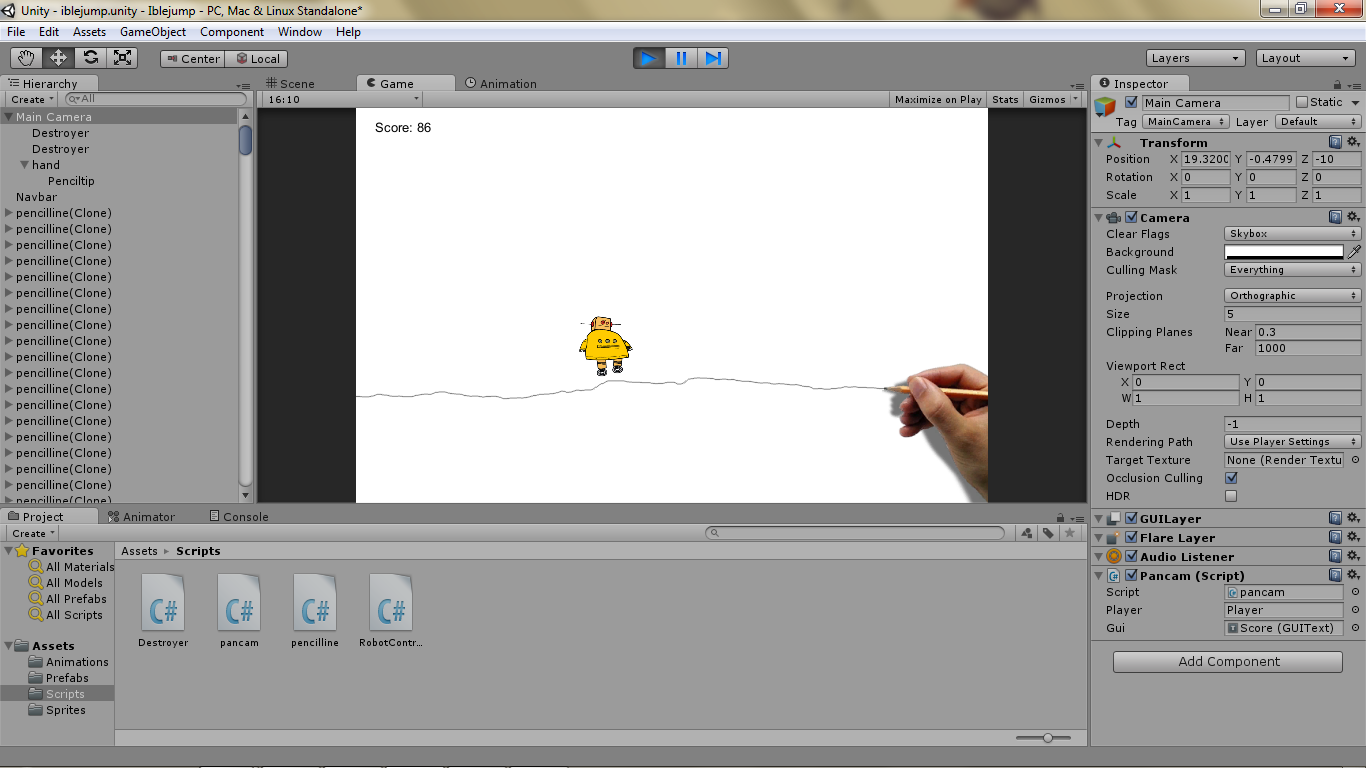This screenshot has width=1366, height=768.
Task: Change the Projection dropdown from Orthographic
Action: [x=1293, y=296]
